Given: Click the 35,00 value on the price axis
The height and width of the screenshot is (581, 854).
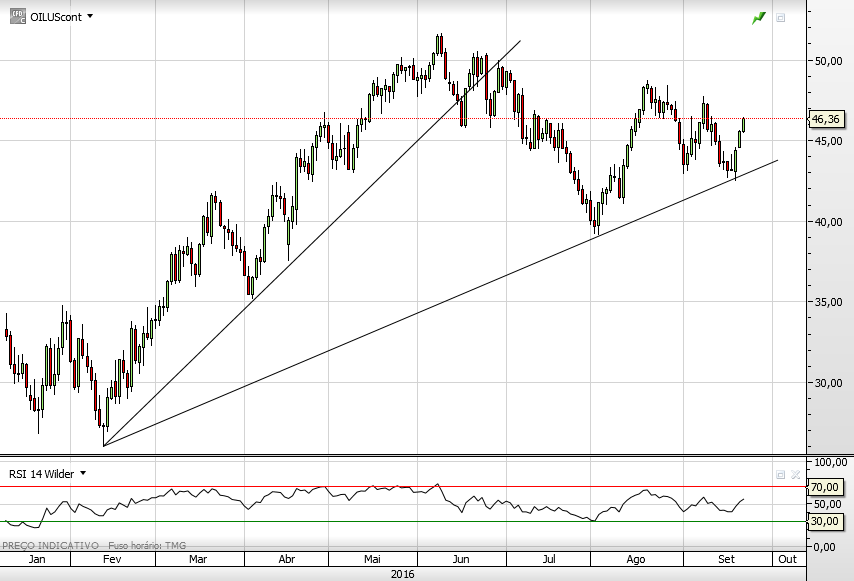Looking at the screenshot, I should click(x=828, y=302).
